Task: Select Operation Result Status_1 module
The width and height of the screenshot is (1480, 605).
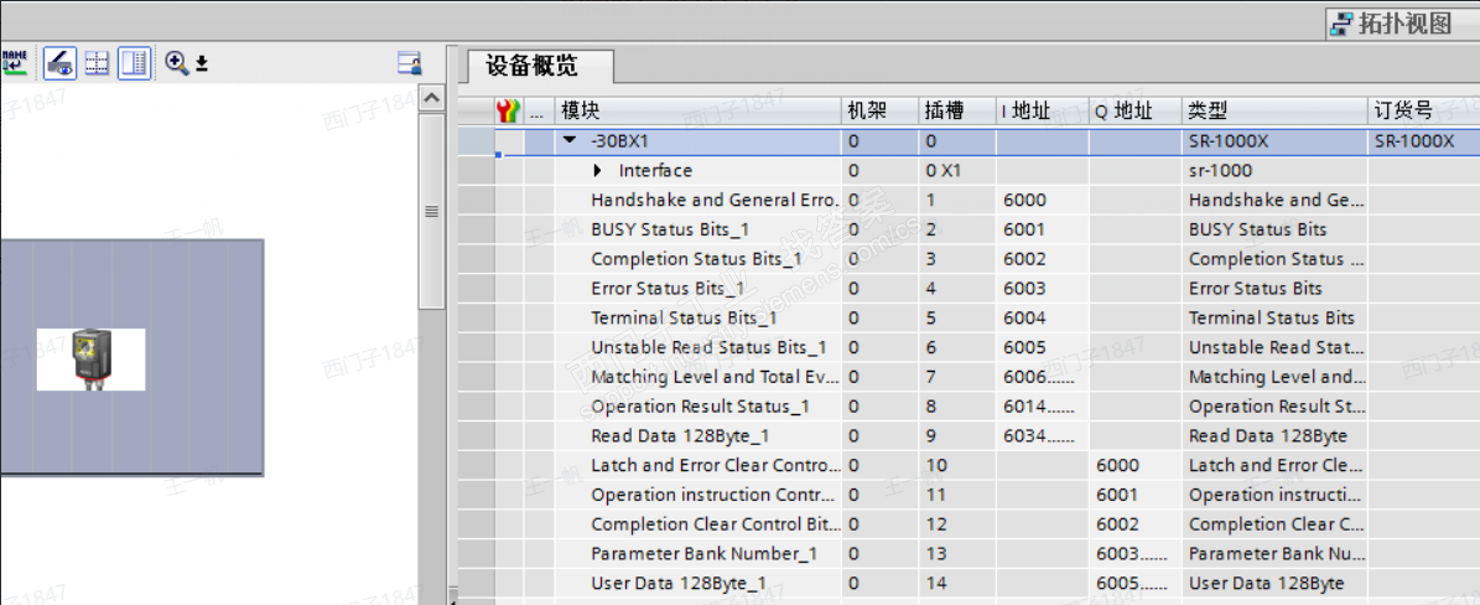Action: [x=700, y=406]
